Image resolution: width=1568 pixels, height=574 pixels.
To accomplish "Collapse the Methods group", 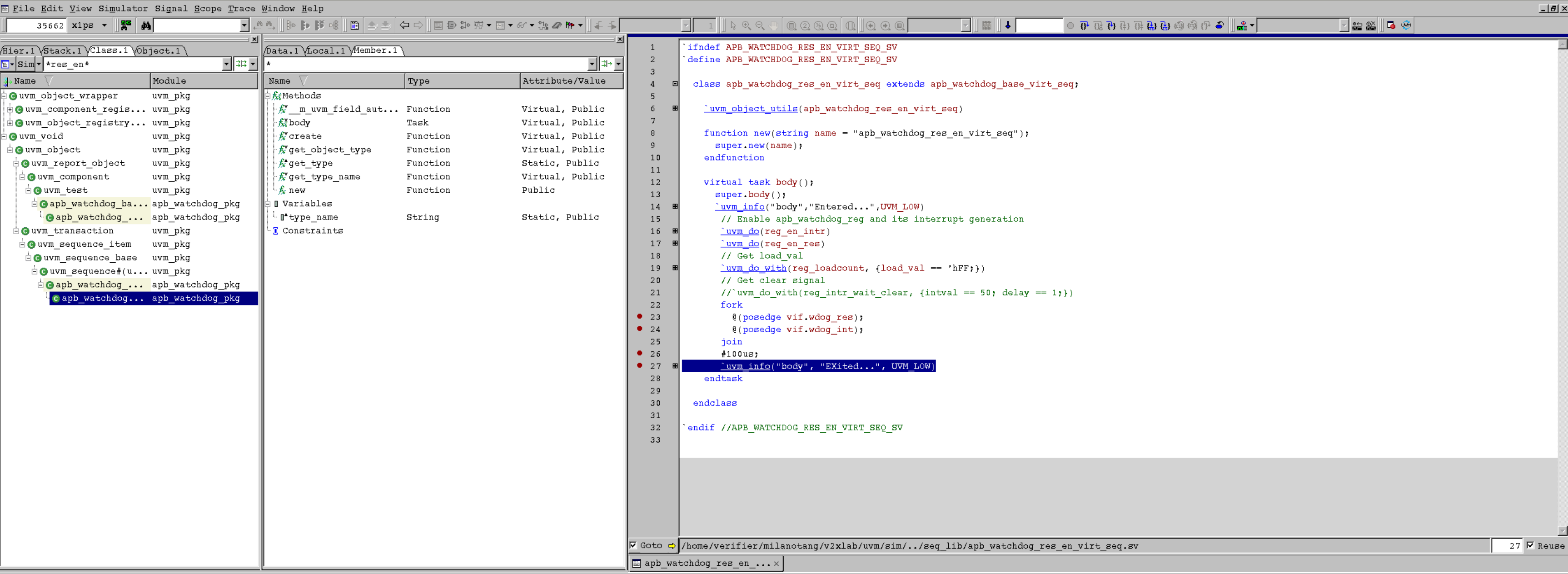I will (267, 95).
